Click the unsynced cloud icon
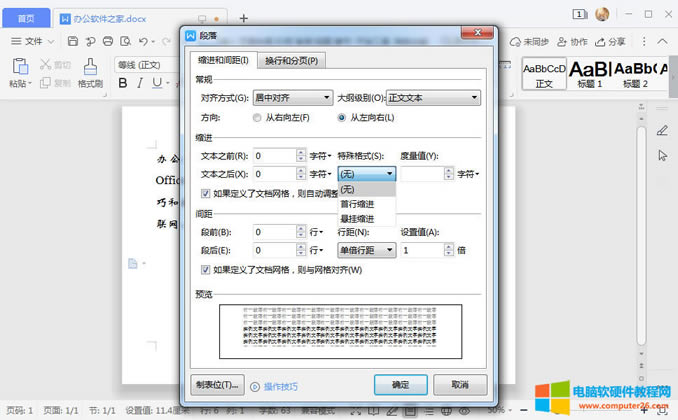The height and width of the screenshot is (420, 678). (x=515, y=42)
